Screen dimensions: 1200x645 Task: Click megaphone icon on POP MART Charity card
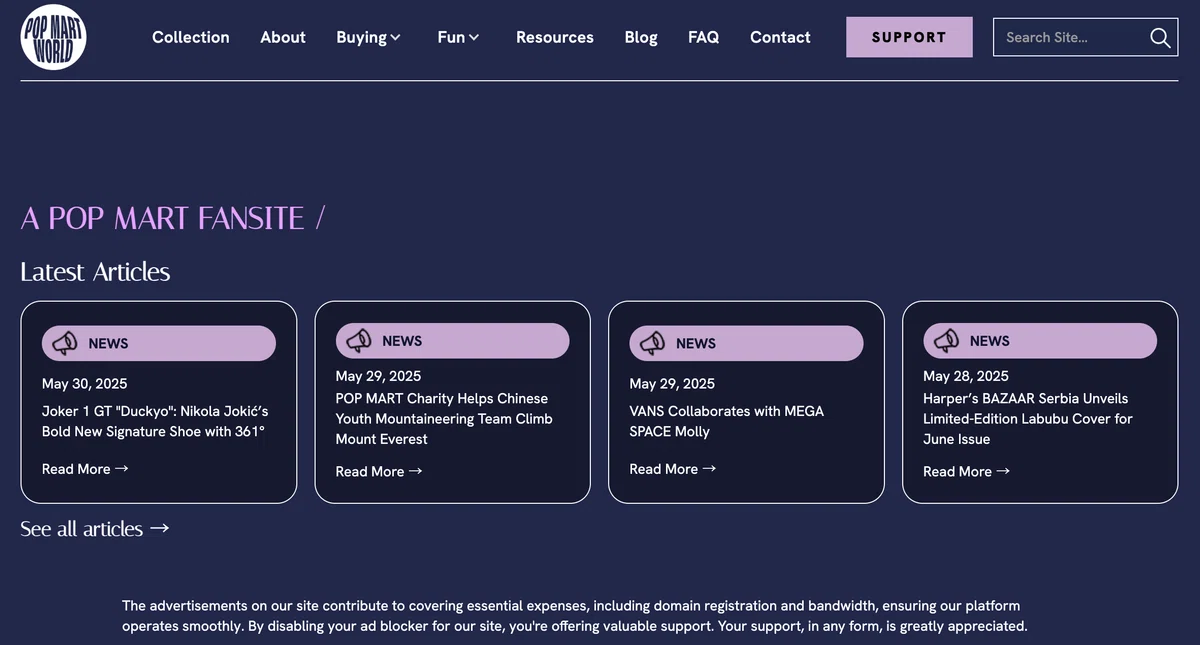[359, 341]
